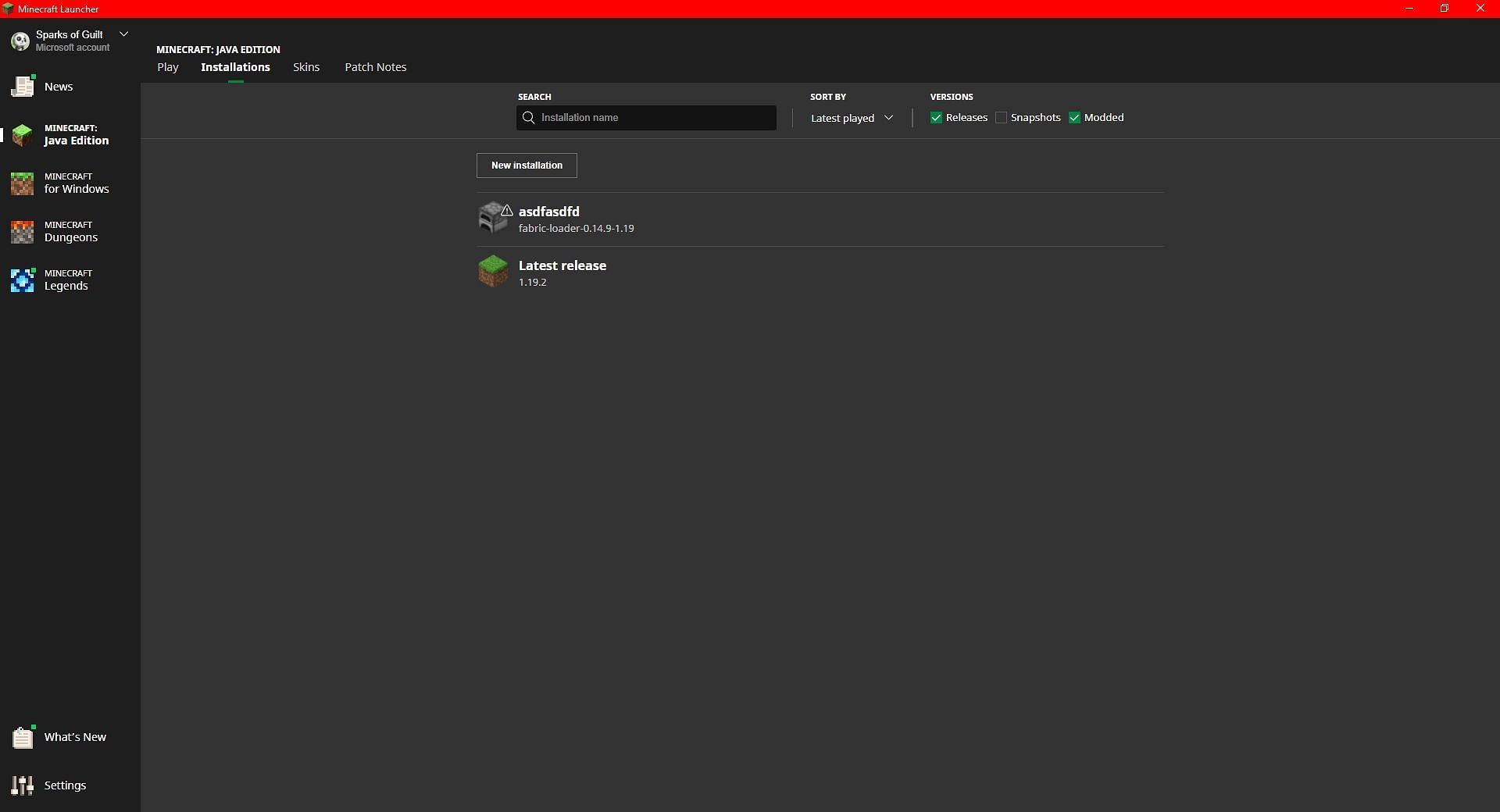Click the Microsoft account text
This screenshot has height=812, width=1500.
pos(73,48)
